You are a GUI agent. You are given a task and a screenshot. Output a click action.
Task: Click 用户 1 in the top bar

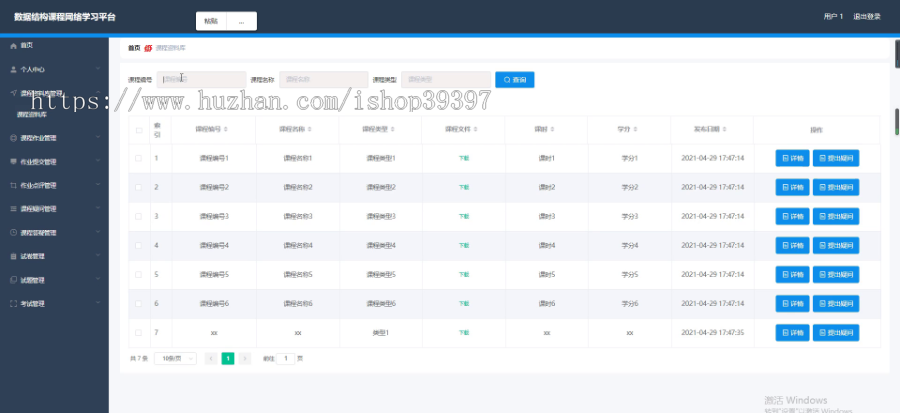click(x=833, y=17)
